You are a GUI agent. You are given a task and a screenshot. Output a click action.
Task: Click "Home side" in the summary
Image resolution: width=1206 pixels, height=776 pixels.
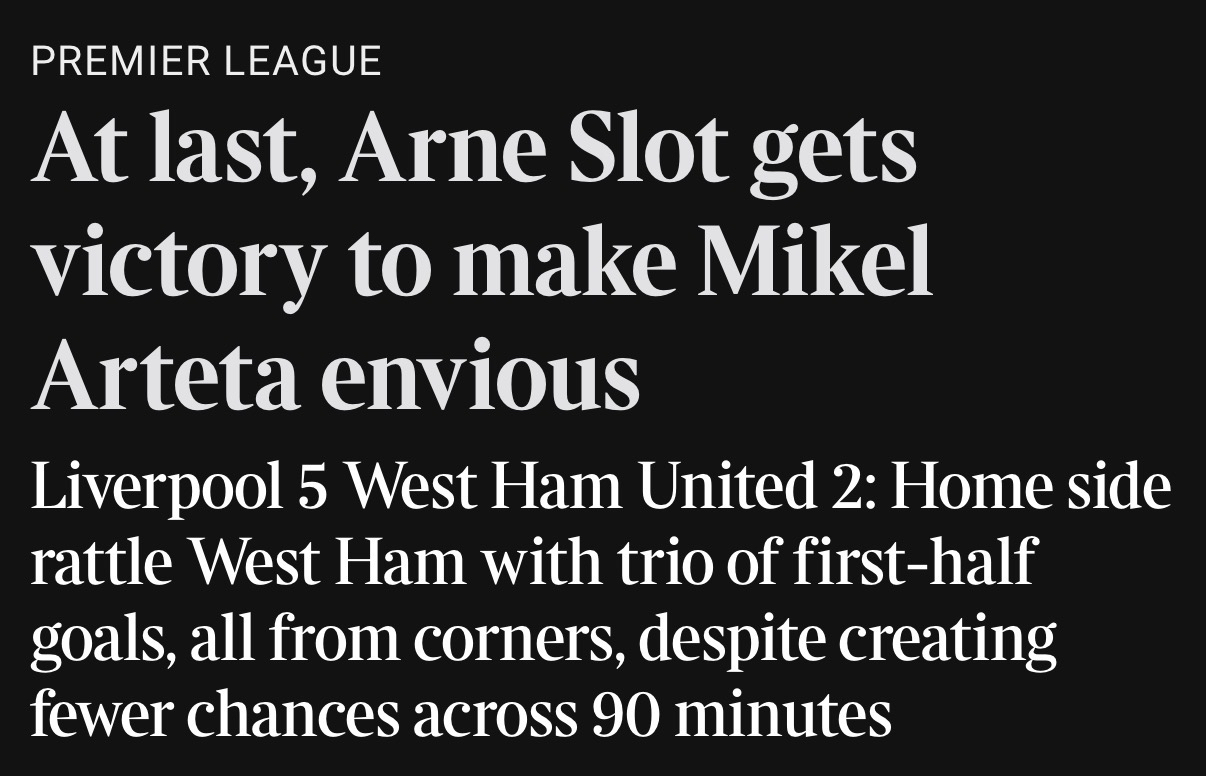point(1032,490)
